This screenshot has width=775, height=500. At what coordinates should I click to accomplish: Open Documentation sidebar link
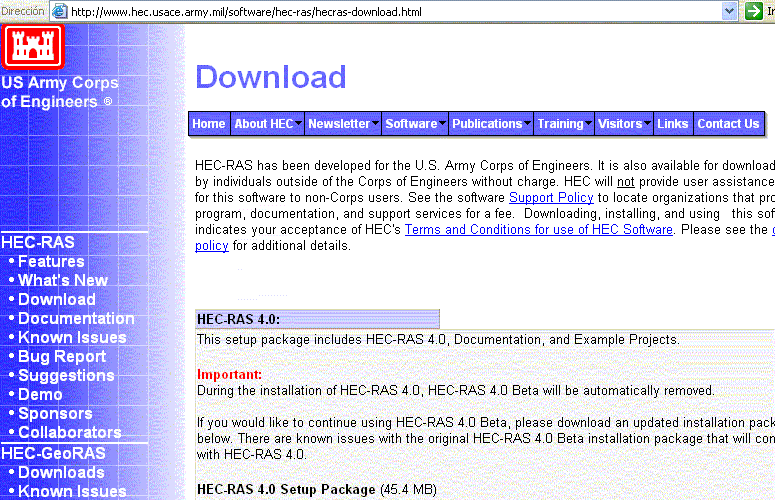pos(76,318)
